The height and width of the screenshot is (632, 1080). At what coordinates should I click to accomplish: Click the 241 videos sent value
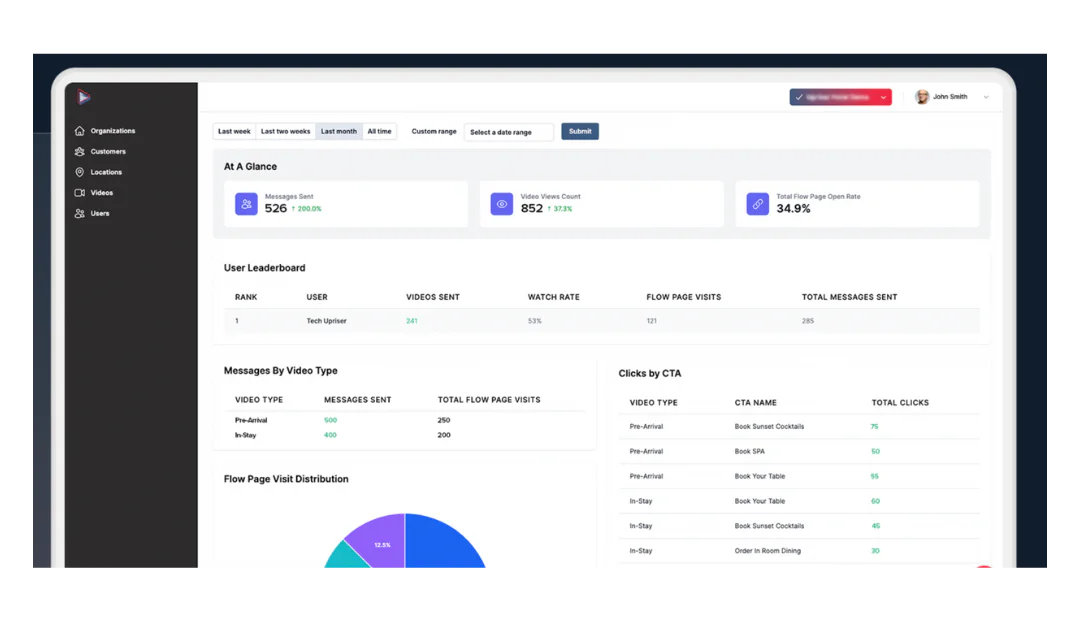pyautogui.click(x=412, y=321)
